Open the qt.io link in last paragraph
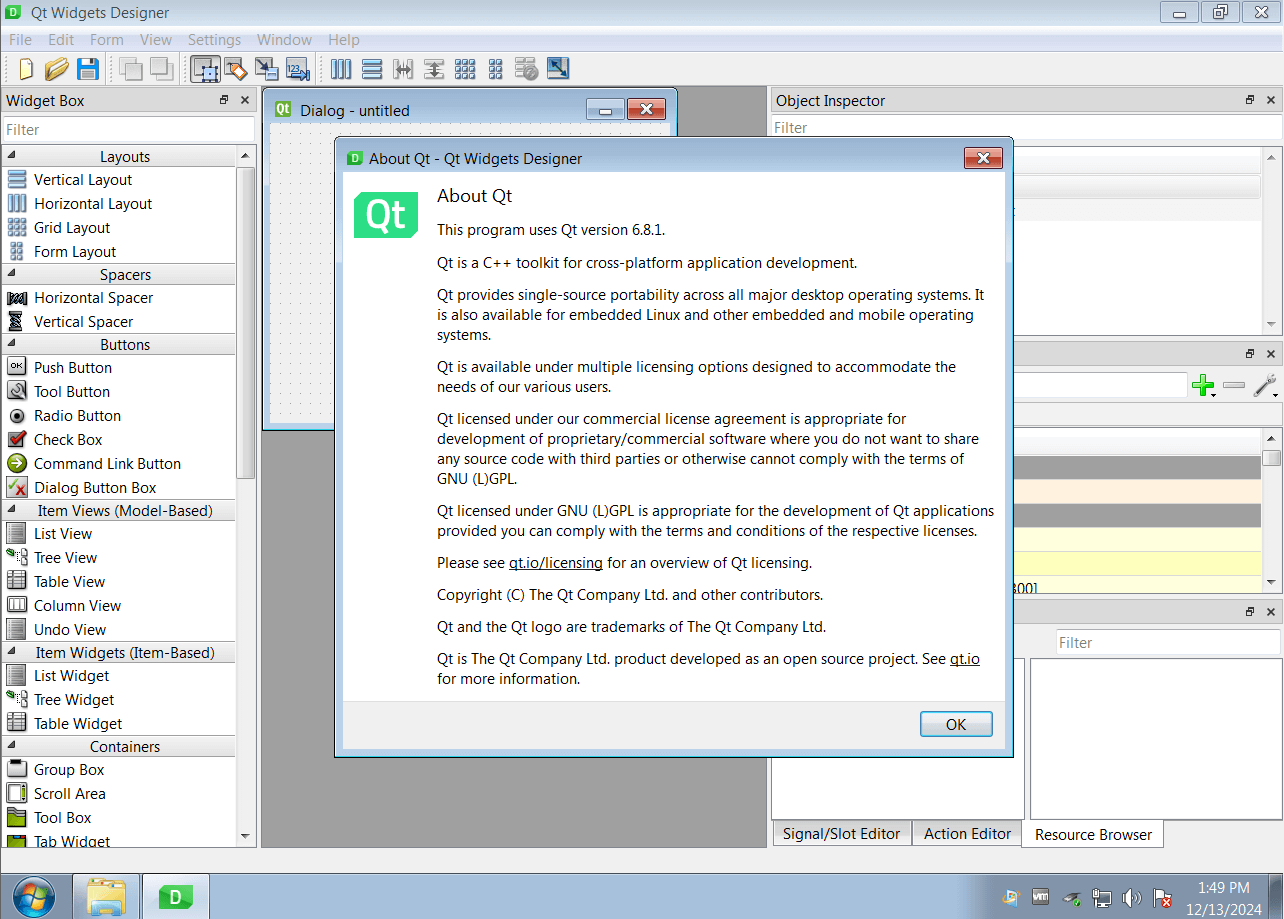This screenshot has width=1284, height=919. [x=964, y=659]
